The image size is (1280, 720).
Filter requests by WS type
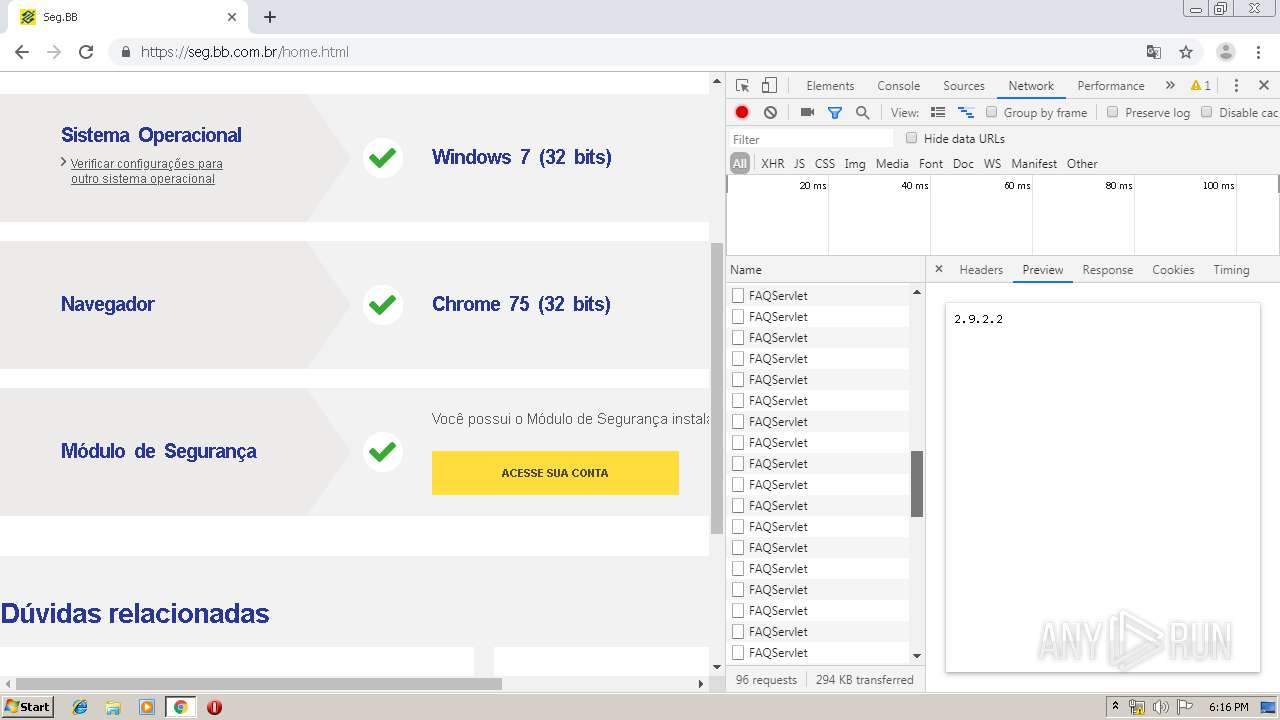click(x=992, y=164)
